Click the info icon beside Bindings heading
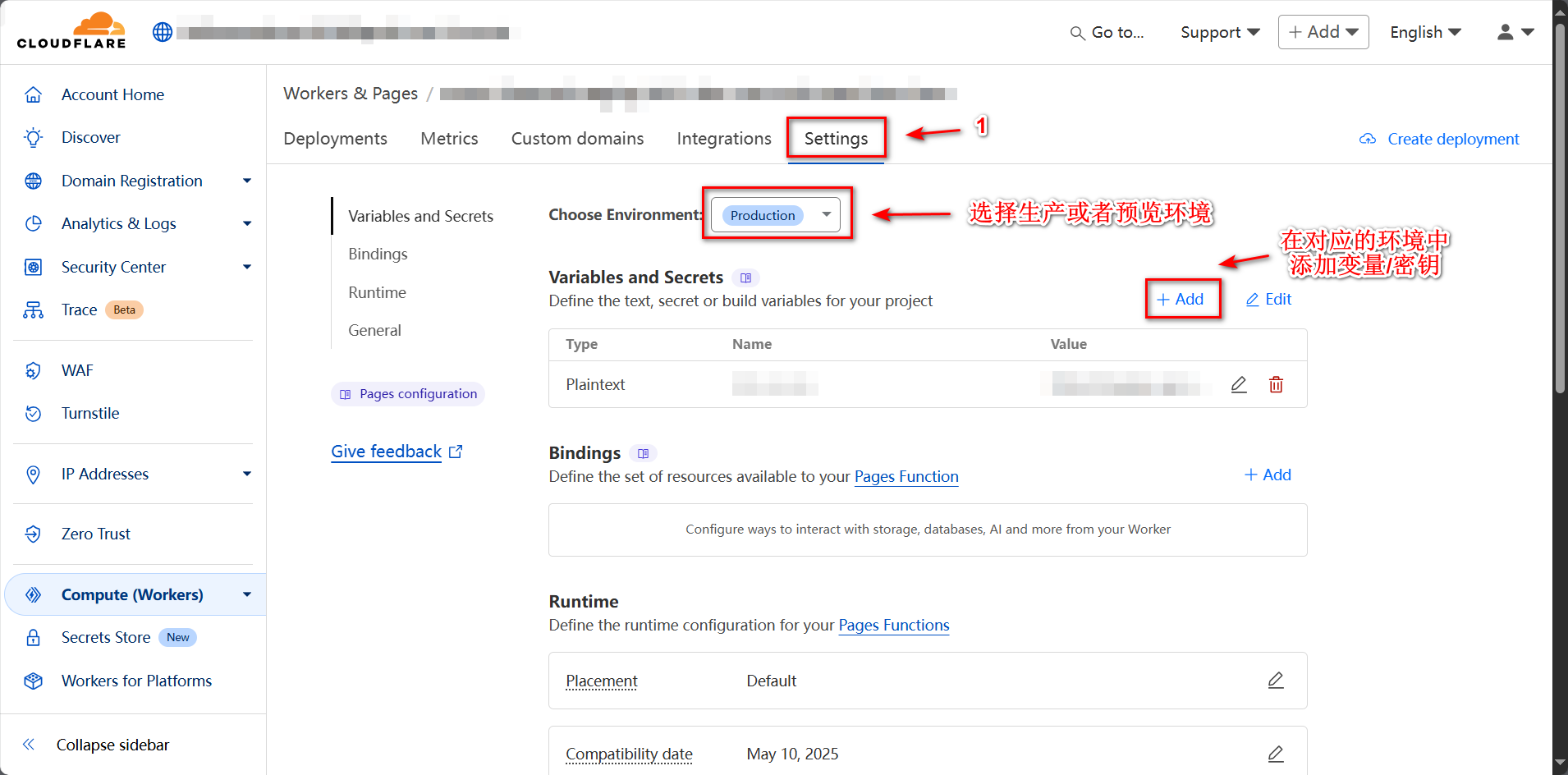Image resolution: width=1568 pixels, height=775 pixels. pos(643,453)
